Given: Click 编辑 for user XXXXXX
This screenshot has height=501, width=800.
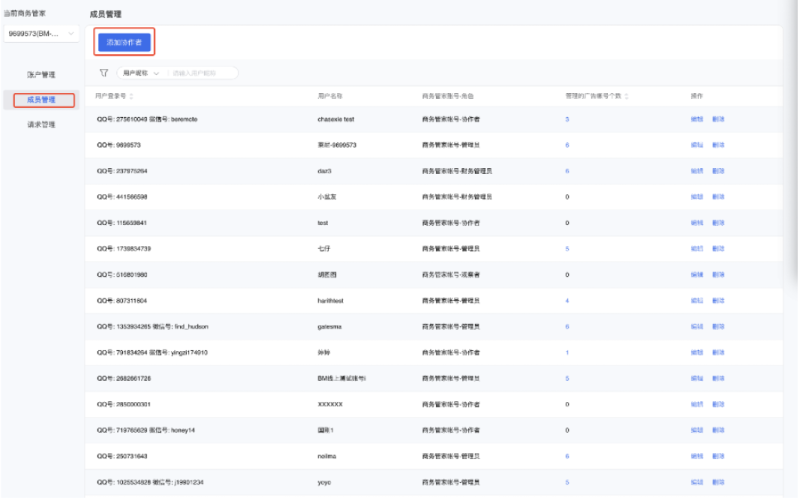Looking at the screenshot, I should [696, 404].
